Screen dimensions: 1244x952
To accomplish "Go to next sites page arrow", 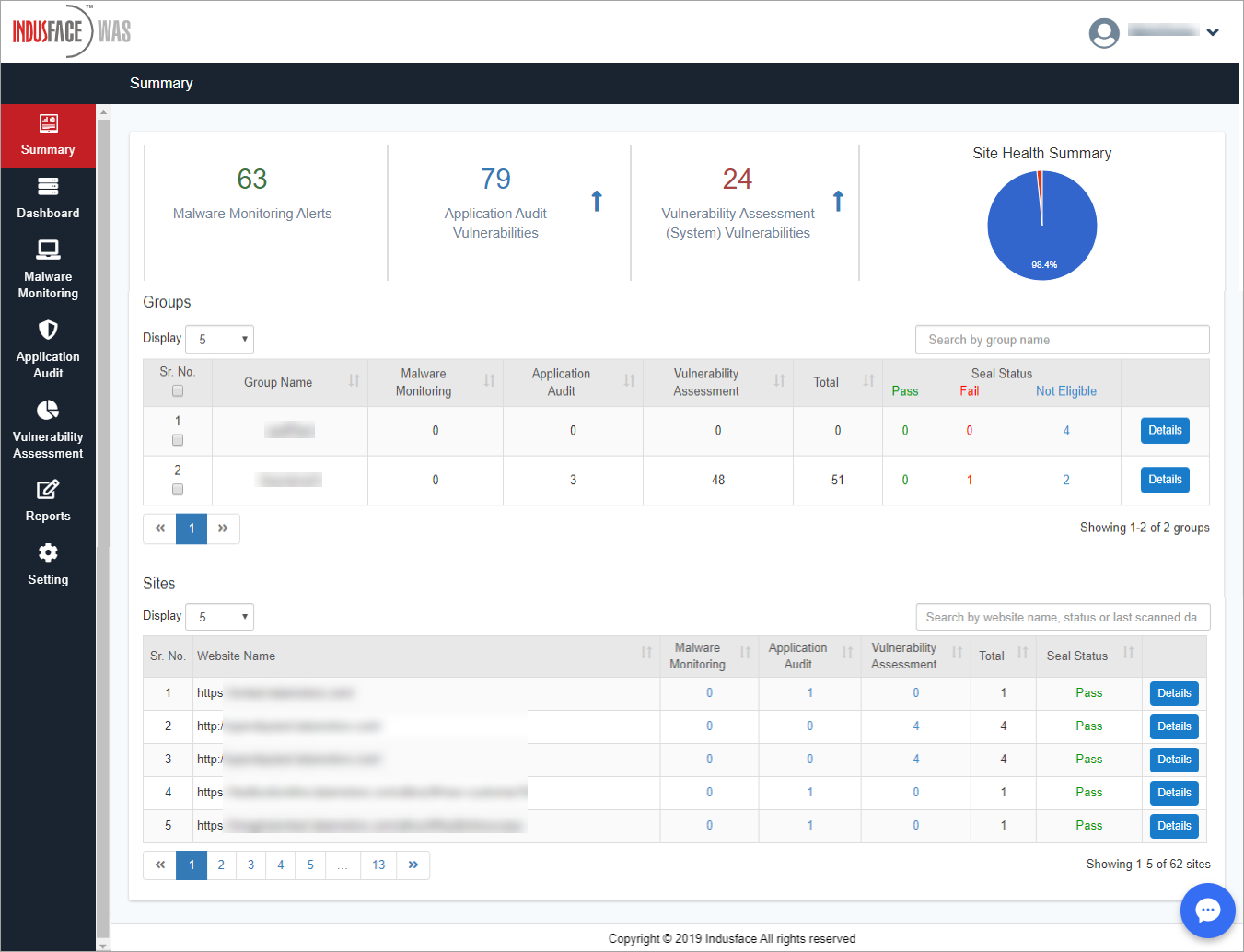I will [413, 865].
